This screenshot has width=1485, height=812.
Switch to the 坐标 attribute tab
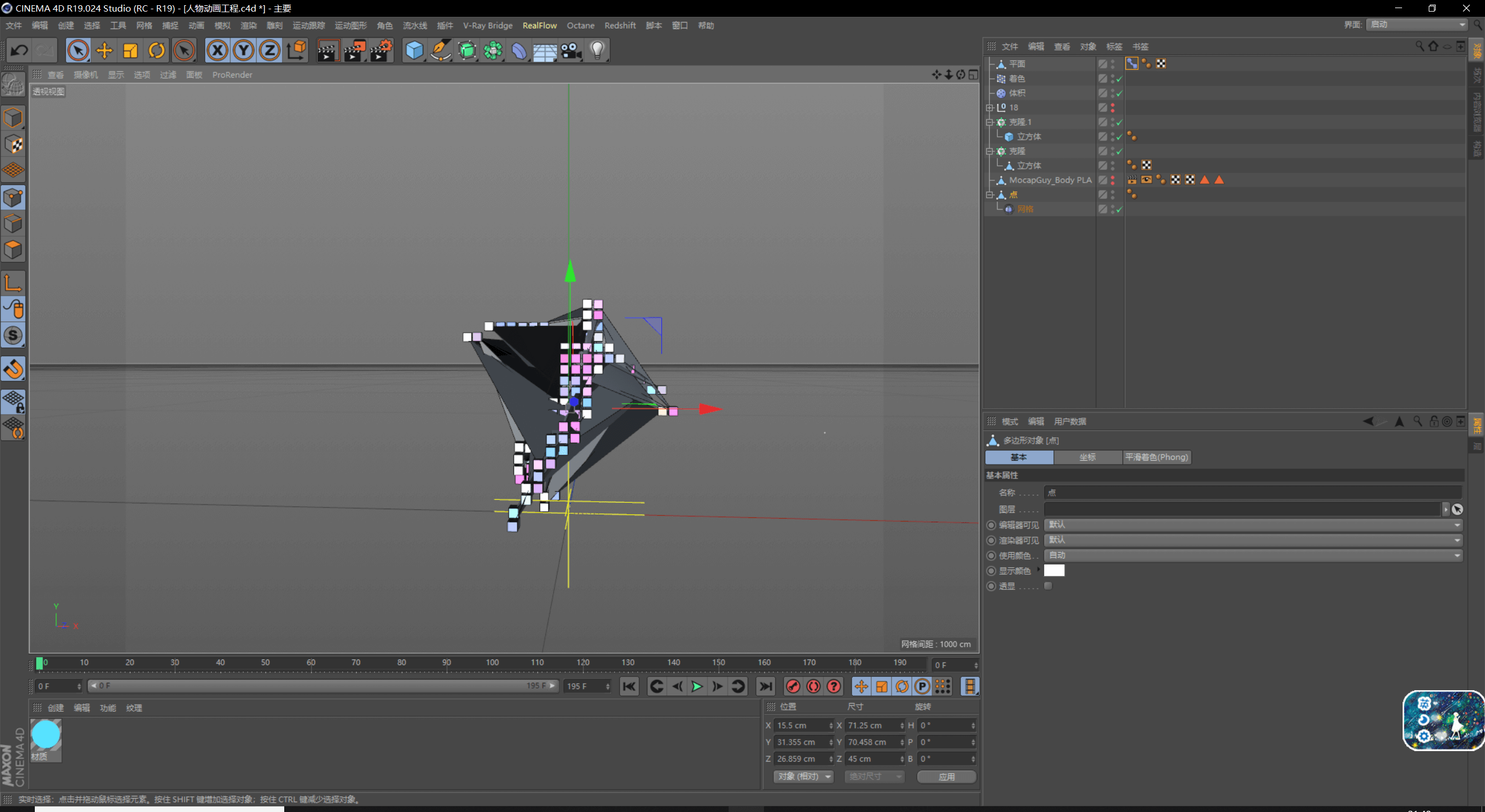(1088, 457)
